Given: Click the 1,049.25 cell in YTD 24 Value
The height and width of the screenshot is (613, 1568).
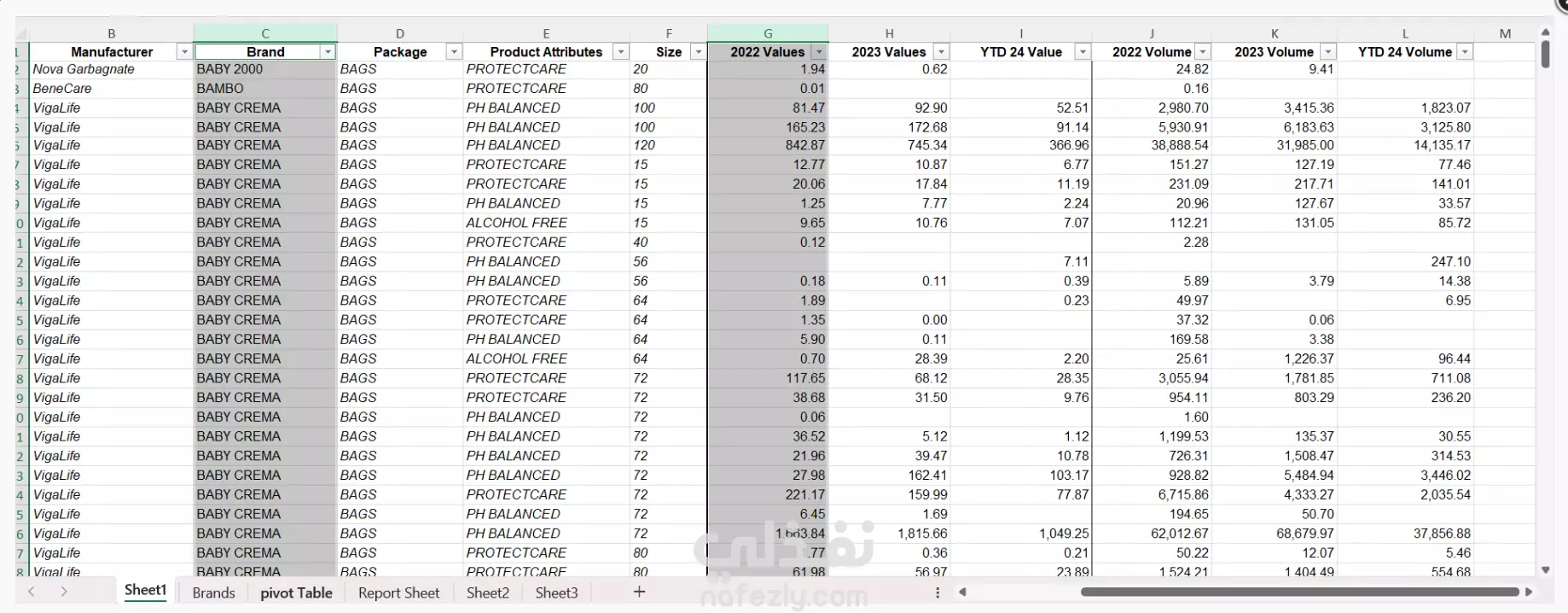Looking at the screenshot, I should (x=1021, y=534).
